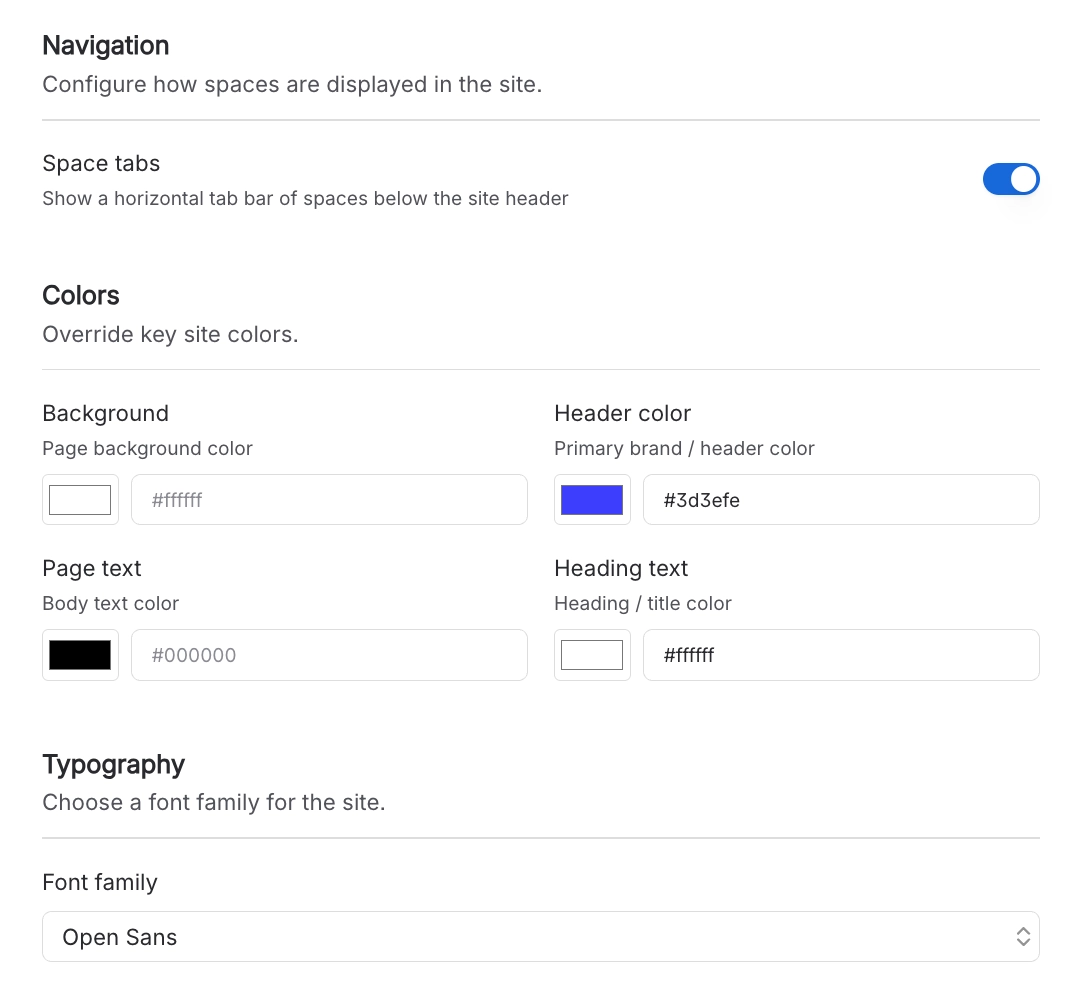Open the Heading text white swatch
The width and height of the screenshot is (1084, 994).
[592, 655]
